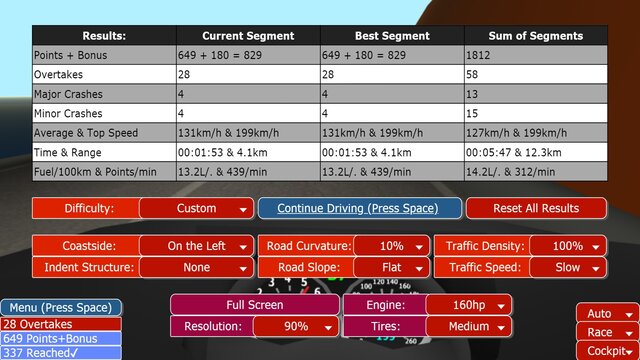Click the 15 total minor crashes cell
The width and height of the screenshot is (640, 360).
[536, 113]
